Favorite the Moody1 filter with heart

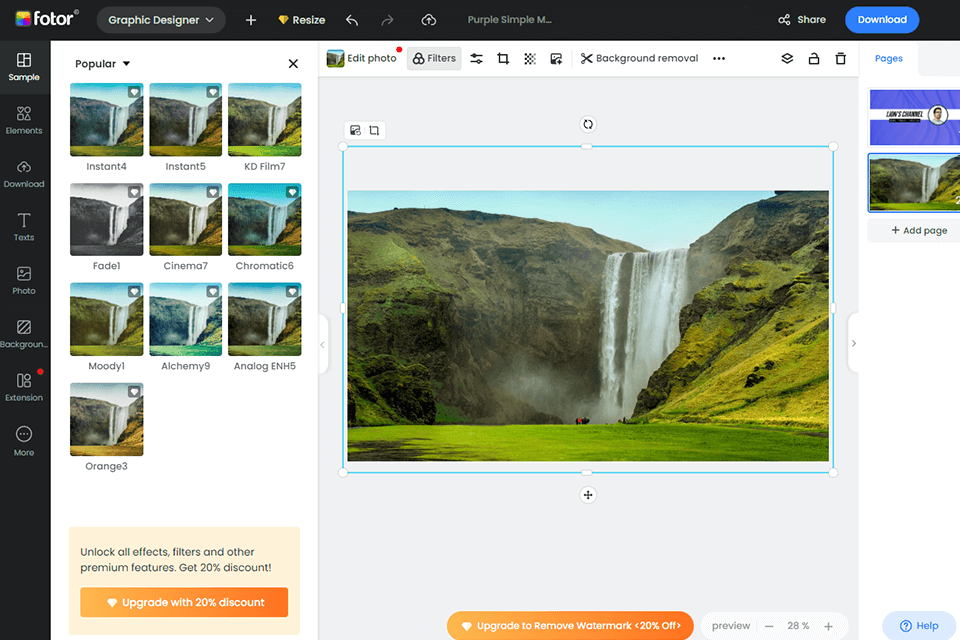click(133, 292)
